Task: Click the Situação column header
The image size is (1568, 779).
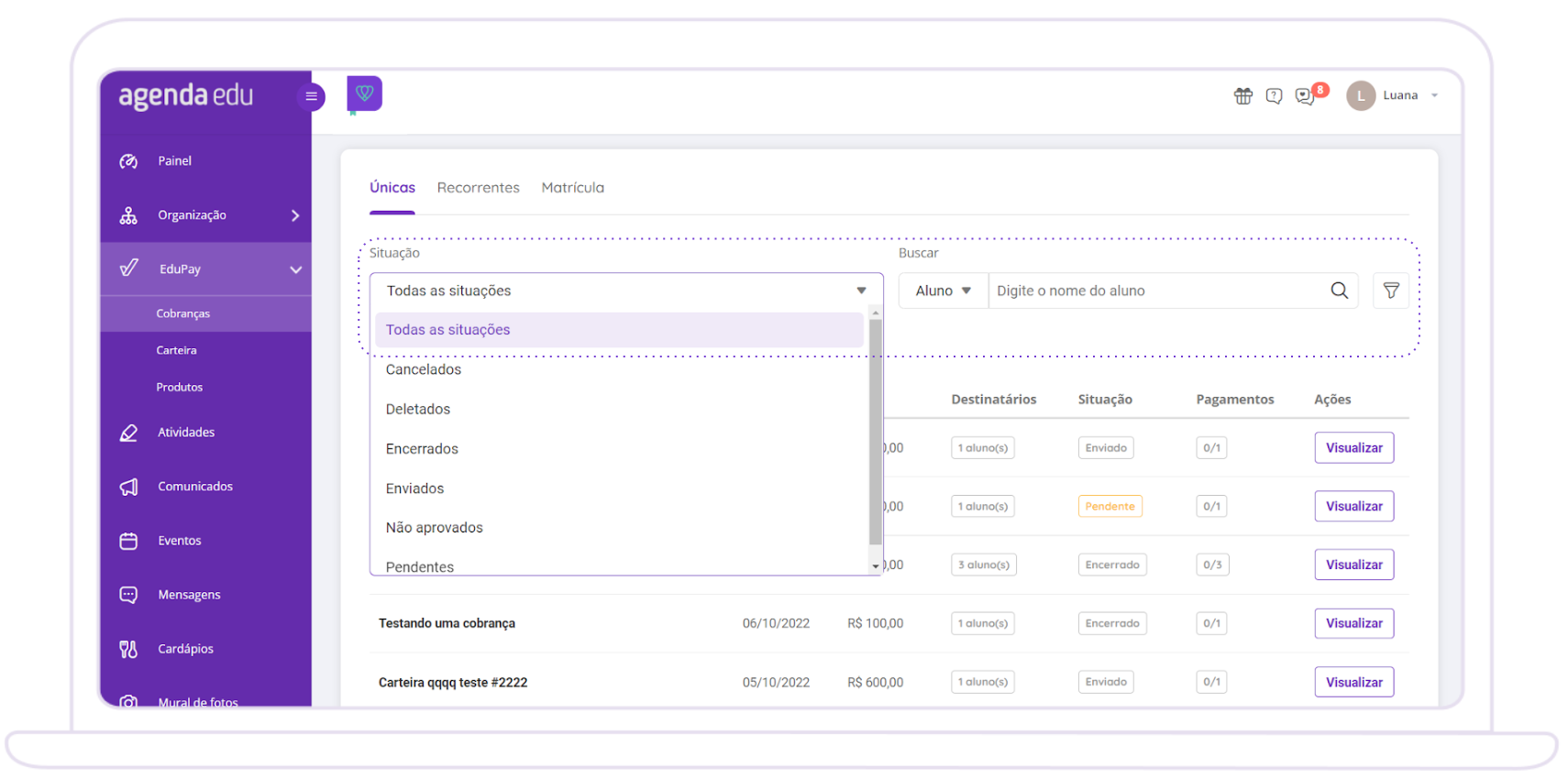Action: [1105, 400]
